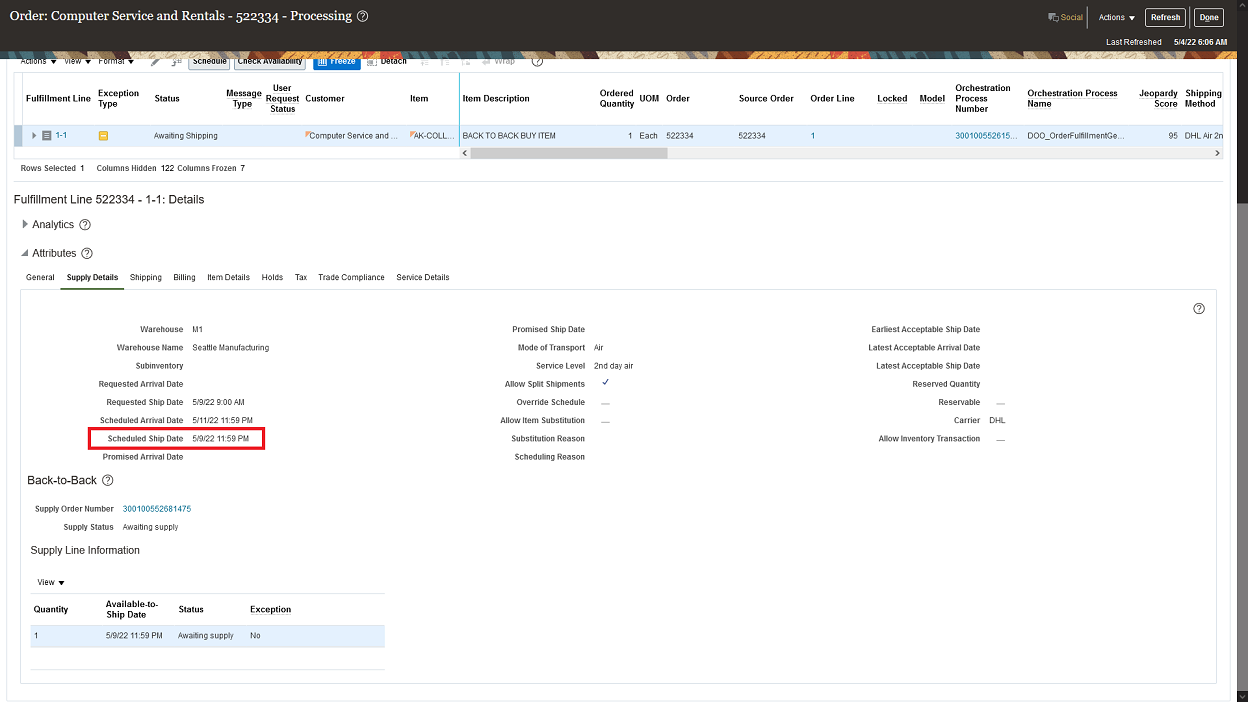Screen dimensions: 1248x702
Task: Select the Supply Details tab
Action: (x=92, y=277)
